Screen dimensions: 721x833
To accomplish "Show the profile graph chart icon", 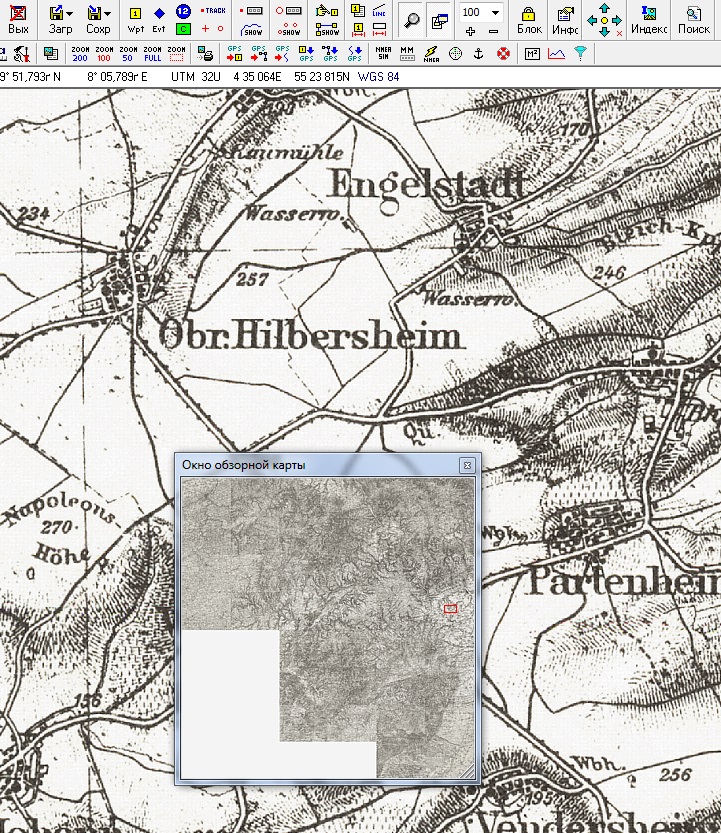I will click(556, 53).
